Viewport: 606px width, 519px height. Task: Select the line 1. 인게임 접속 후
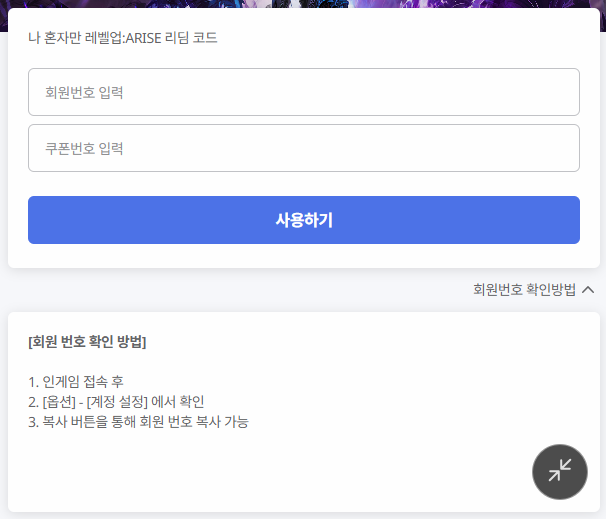coord(76,382)
